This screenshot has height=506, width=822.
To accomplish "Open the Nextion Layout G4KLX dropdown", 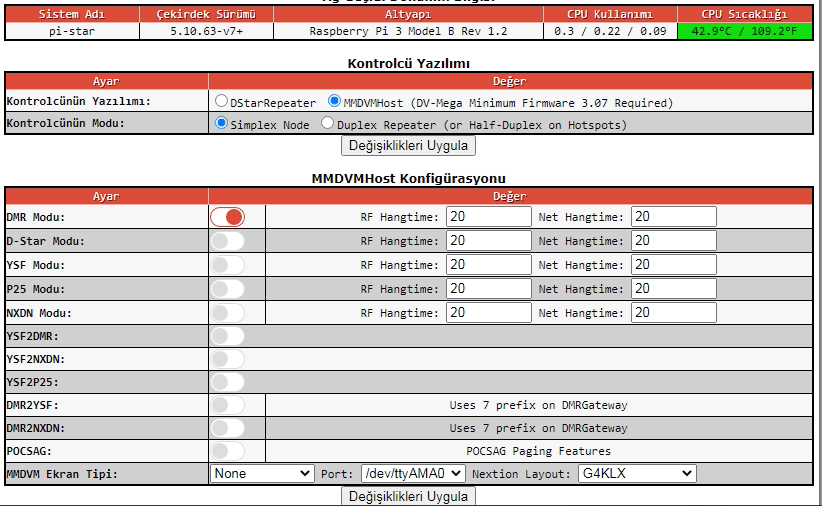I will click(x=636, y=473).
